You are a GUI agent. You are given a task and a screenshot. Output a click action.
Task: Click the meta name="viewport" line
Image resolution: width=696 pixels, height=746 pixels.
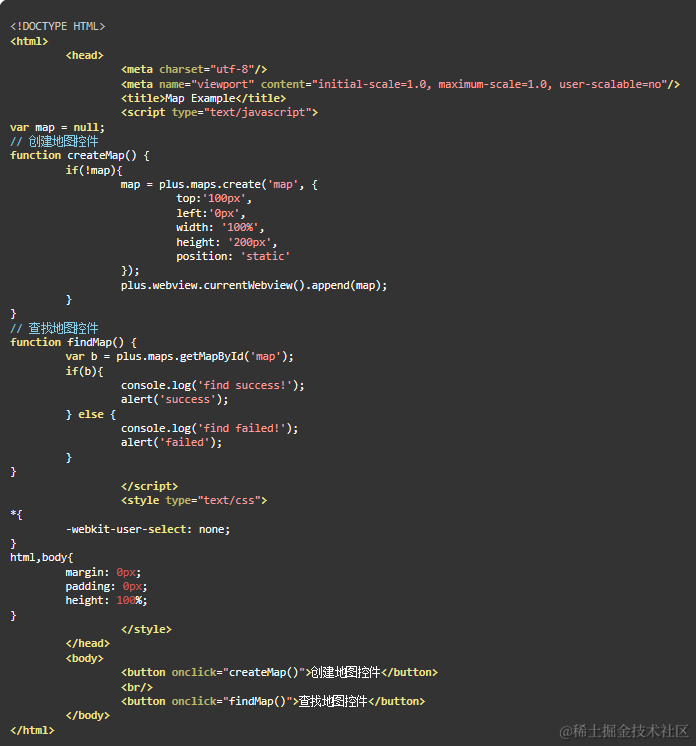(x=401, y=84)
